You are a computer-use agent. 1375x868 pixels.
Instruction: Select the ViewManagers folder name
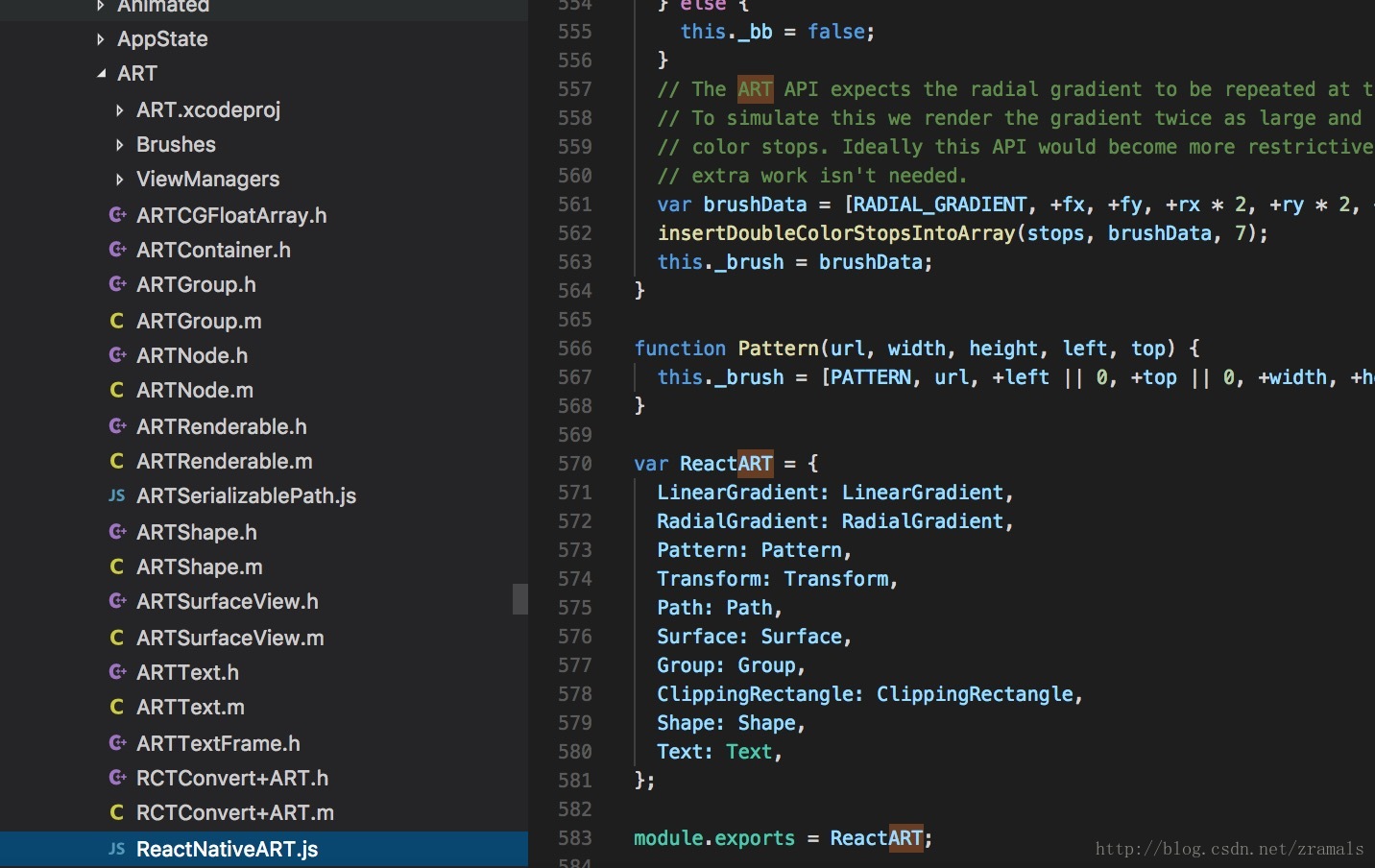click(x=207, y=180)
